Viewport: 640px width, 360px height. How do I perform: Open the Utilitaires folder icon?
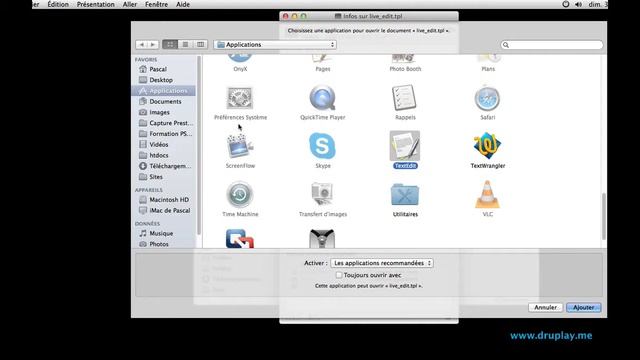[404, 195]
